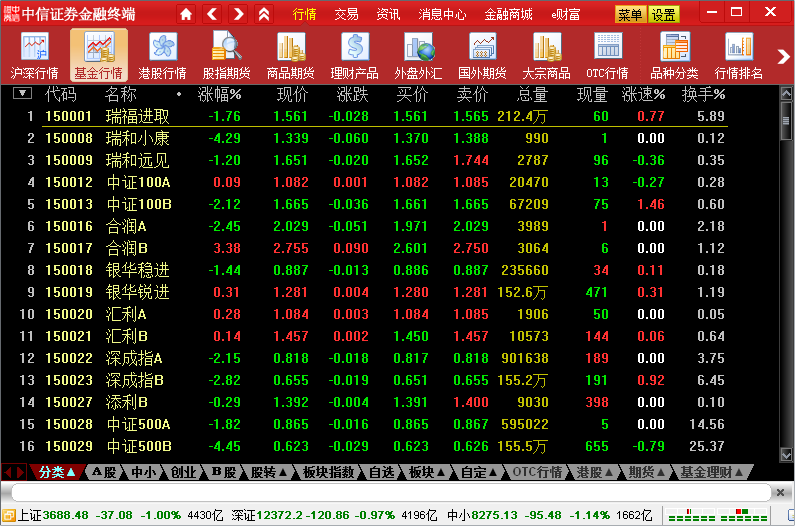
Task: Switch to the 板块指数 tab
Action: pos(329,473)
